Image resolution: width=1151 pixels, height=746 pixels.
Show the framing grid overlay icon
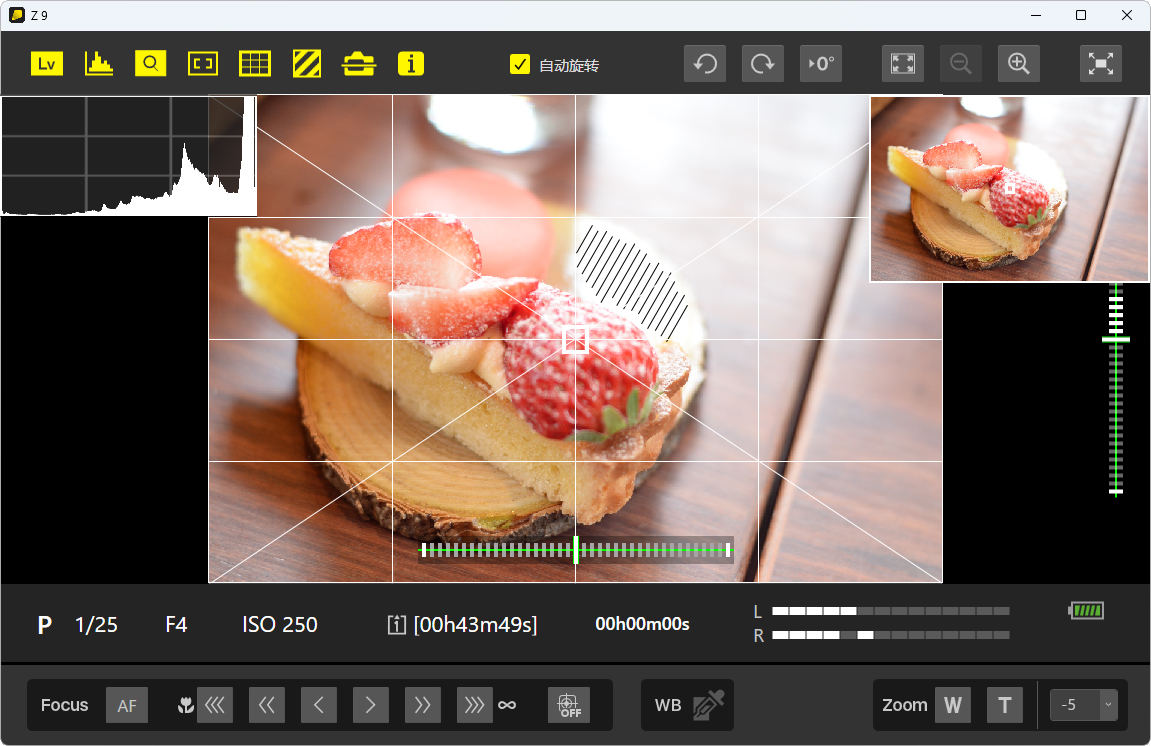255,64
